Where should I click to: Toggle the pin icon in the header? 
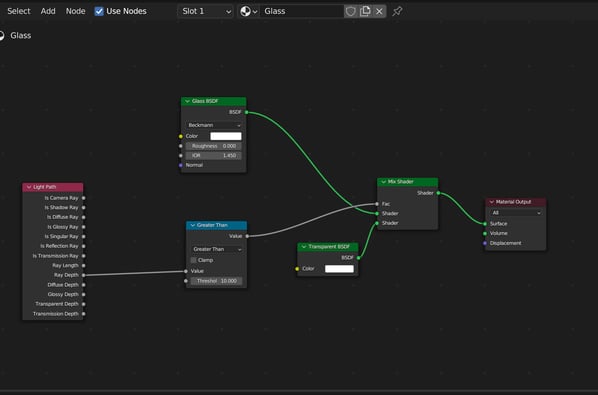coord(397,11)
